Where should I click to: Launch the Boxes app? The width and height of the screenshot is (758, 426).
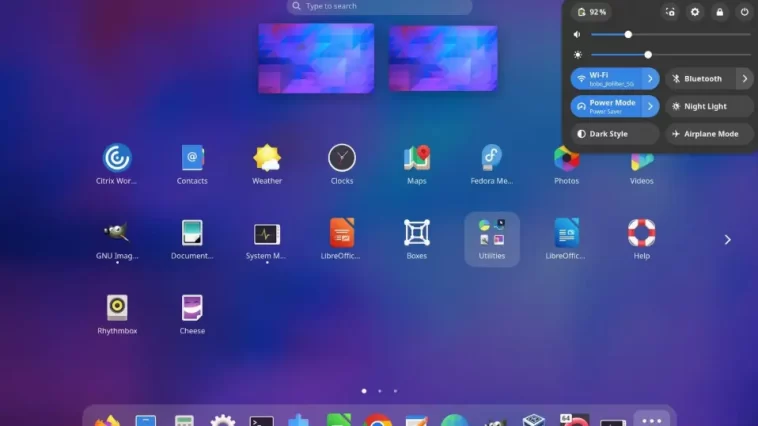coord(417,239)
